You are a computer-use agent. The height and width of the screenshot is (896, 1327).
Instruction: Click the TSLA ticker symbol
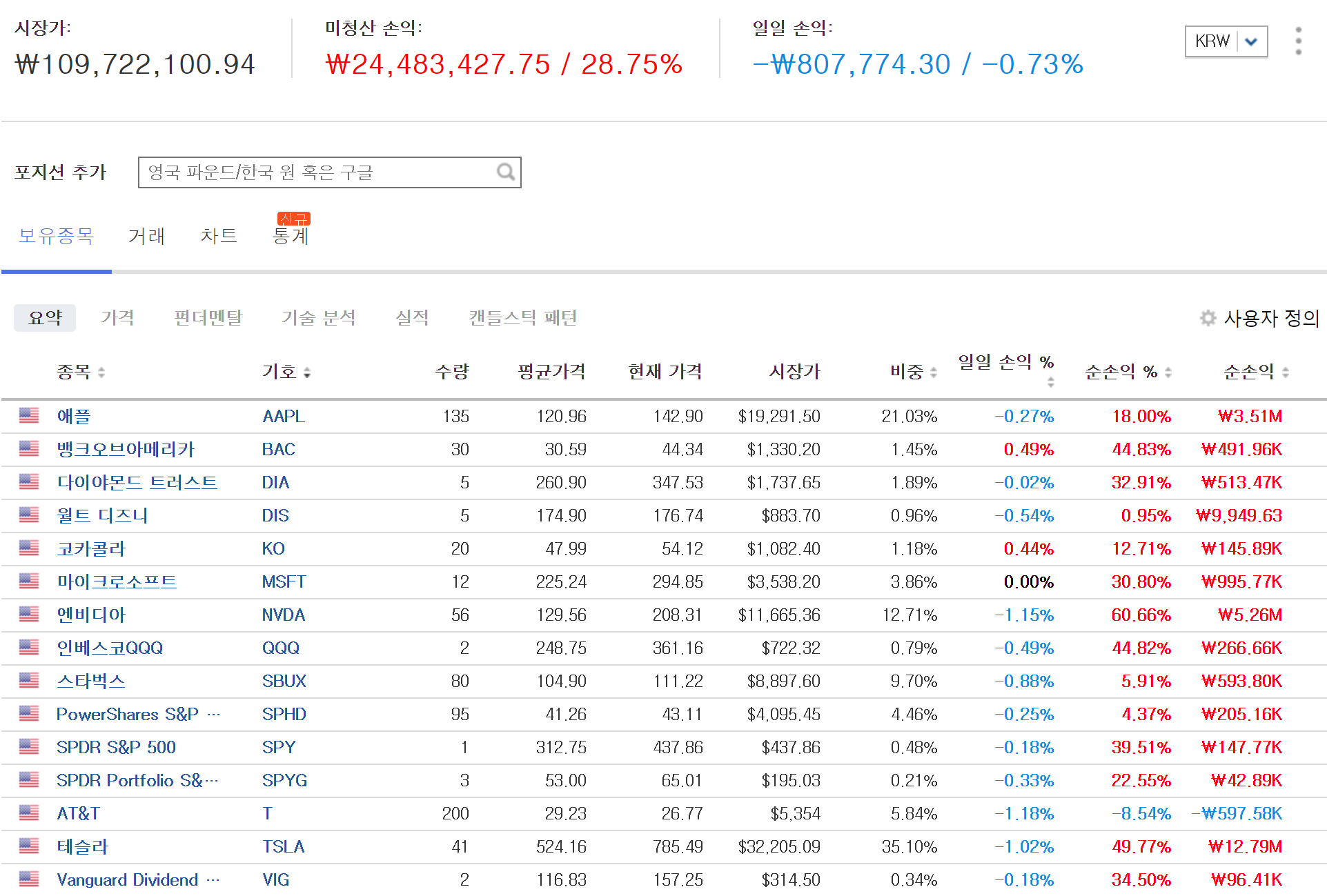point(283,847)
